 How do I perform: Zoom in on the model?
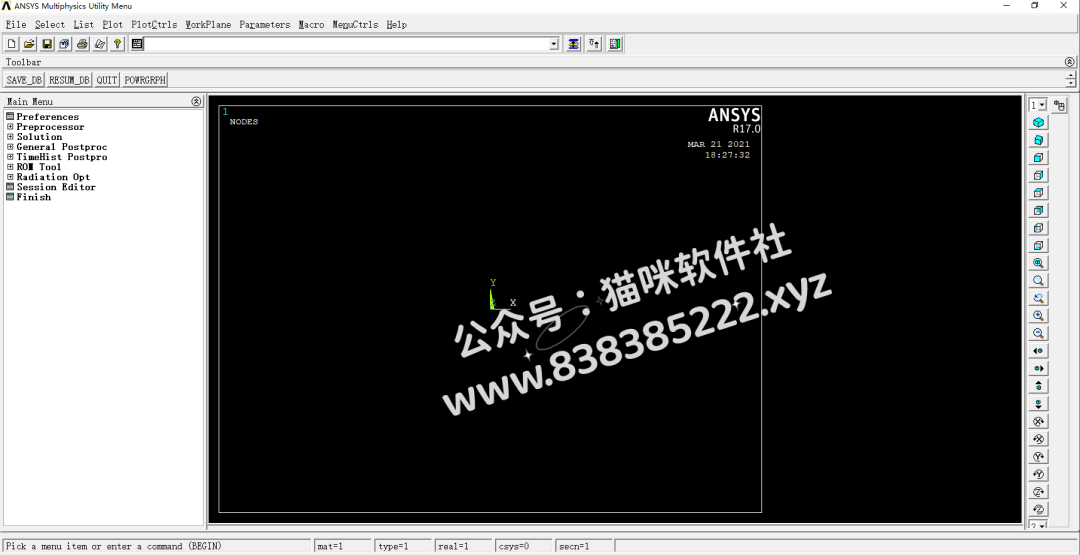pyautogui.click(x=1039, y=316)
